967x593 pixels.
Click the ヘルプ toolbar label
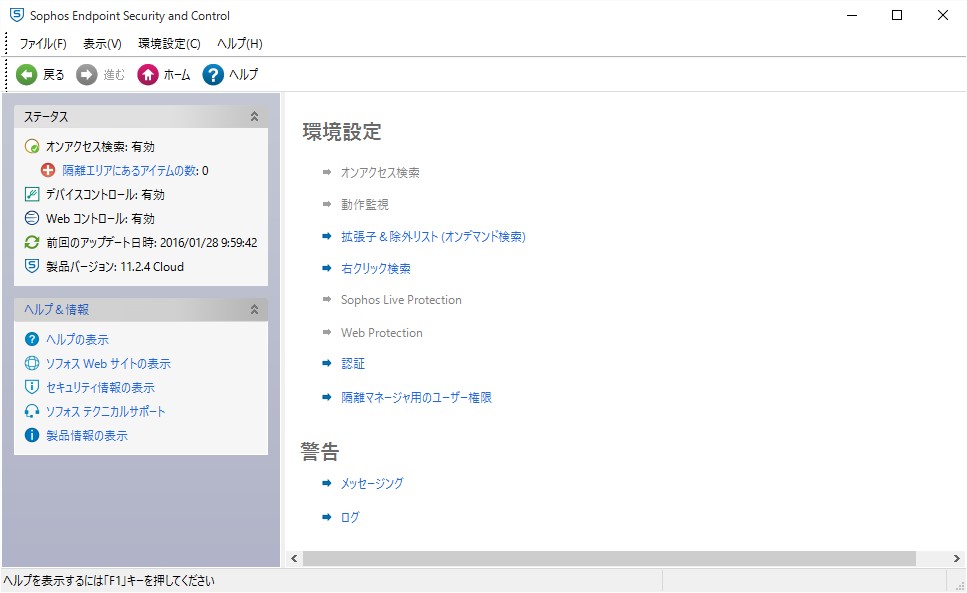click(x=244, y=75)
